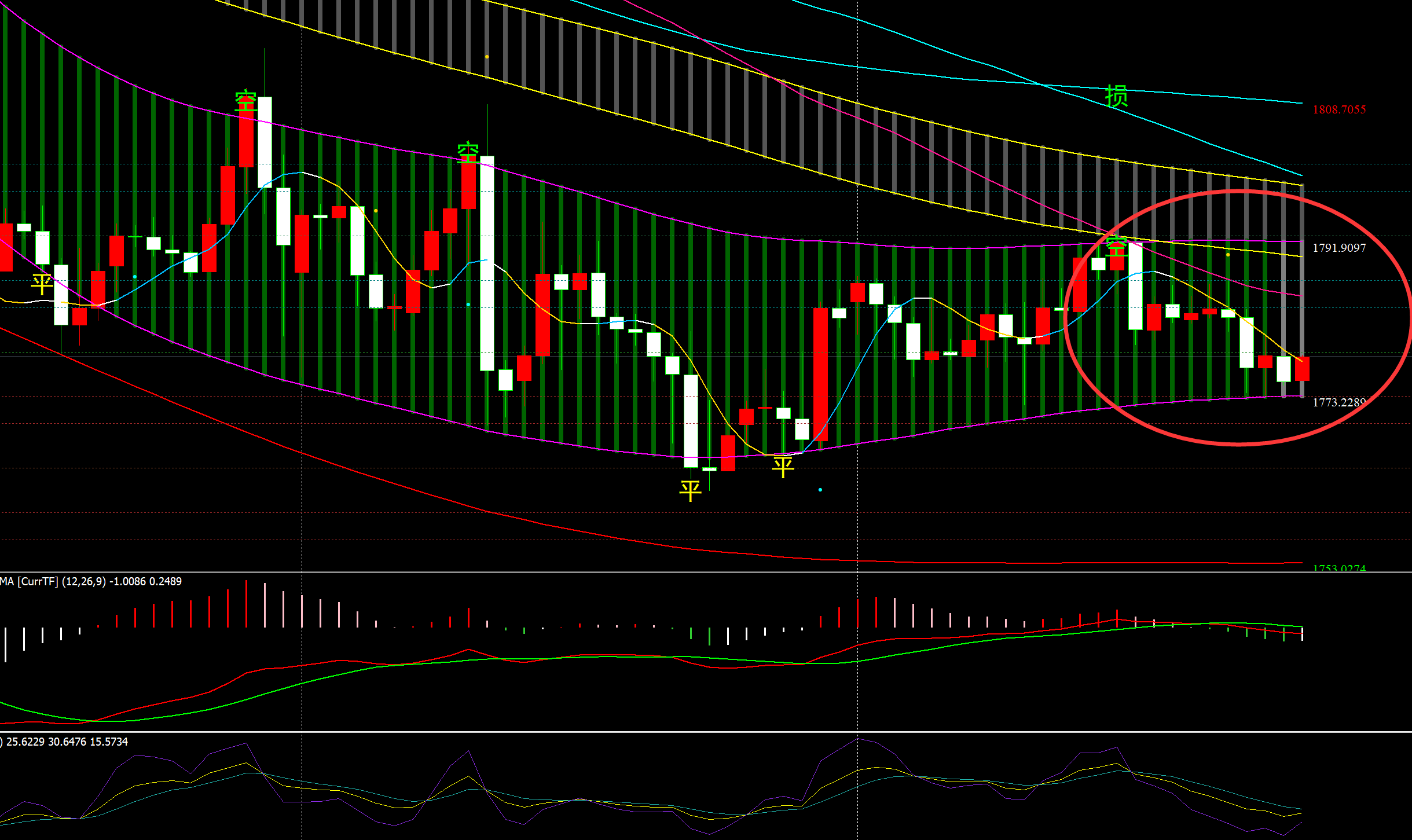Select the lowest yellow 平 close marker
The width and height of the screenshot is (1412, 840).
click(x=690, y=491)
